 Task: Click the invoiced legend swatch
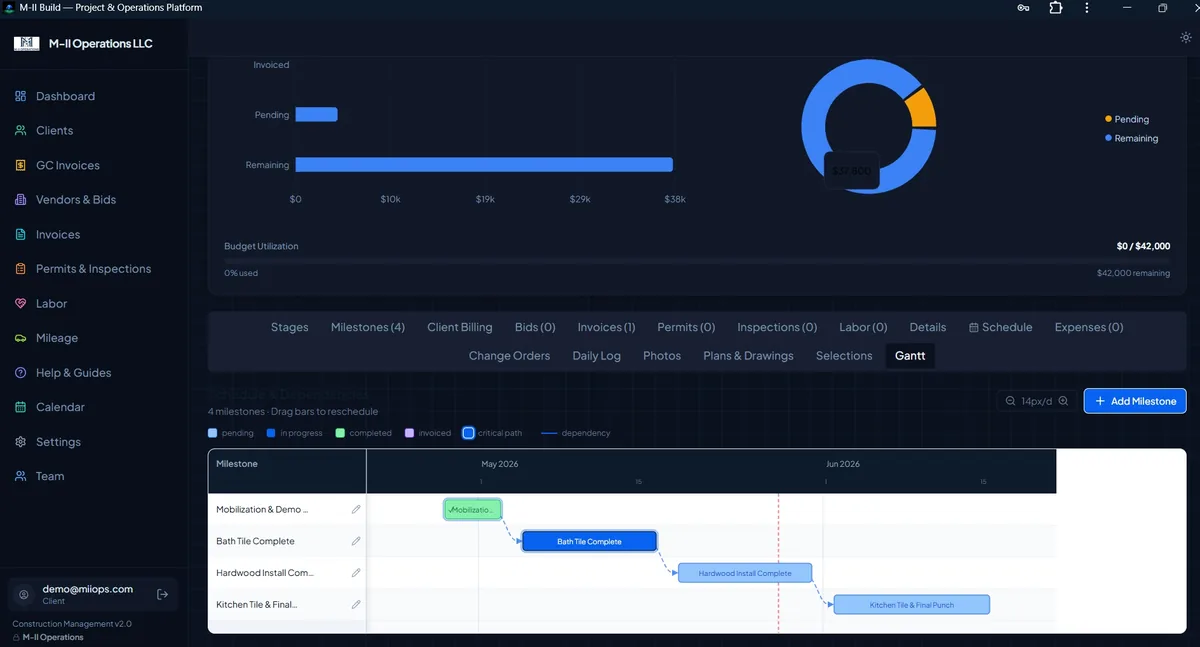(x=410, y=433)
